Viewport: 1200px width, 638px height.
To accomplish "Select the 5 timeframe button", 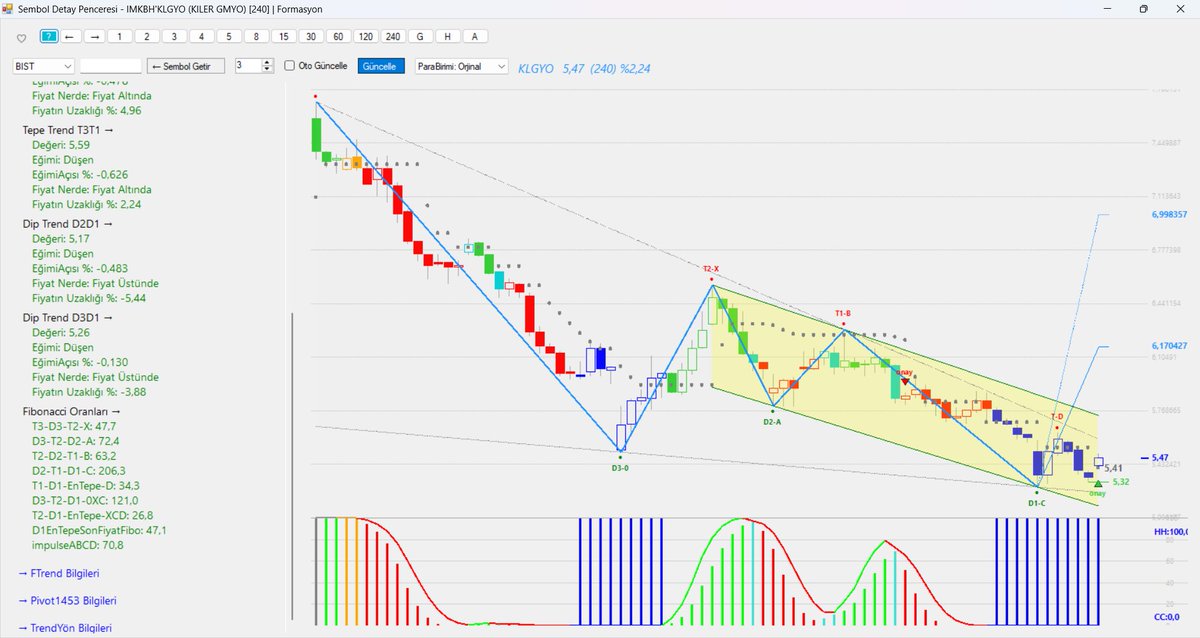I will point(228,36).
